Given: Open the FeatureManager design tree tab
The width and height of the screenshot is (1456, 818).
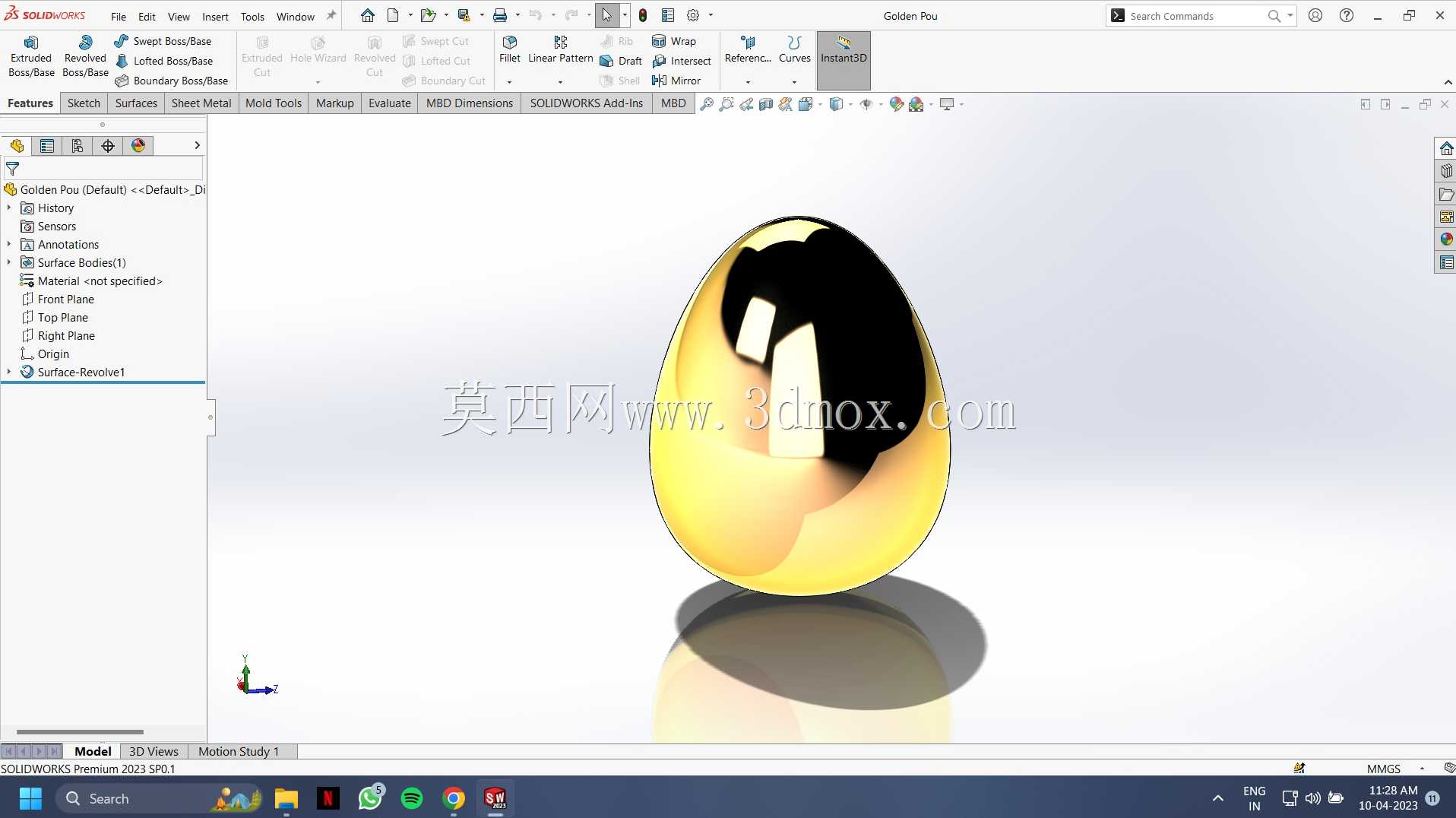Looking at the screenshot, I should pos(17,146).
